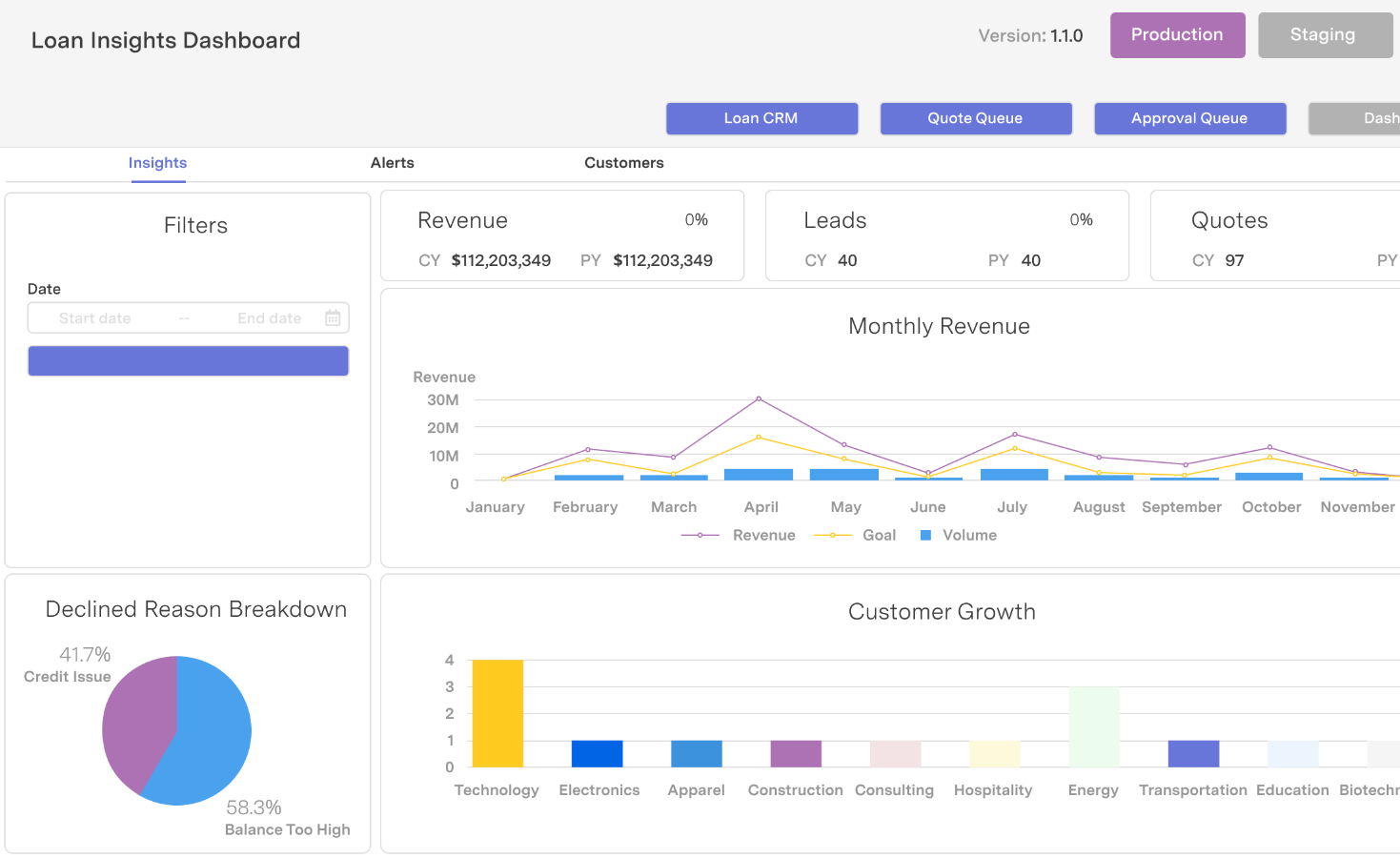Click the April revenue peak data point
This screenshot has width=1400, height=858.
click(759, 398)
